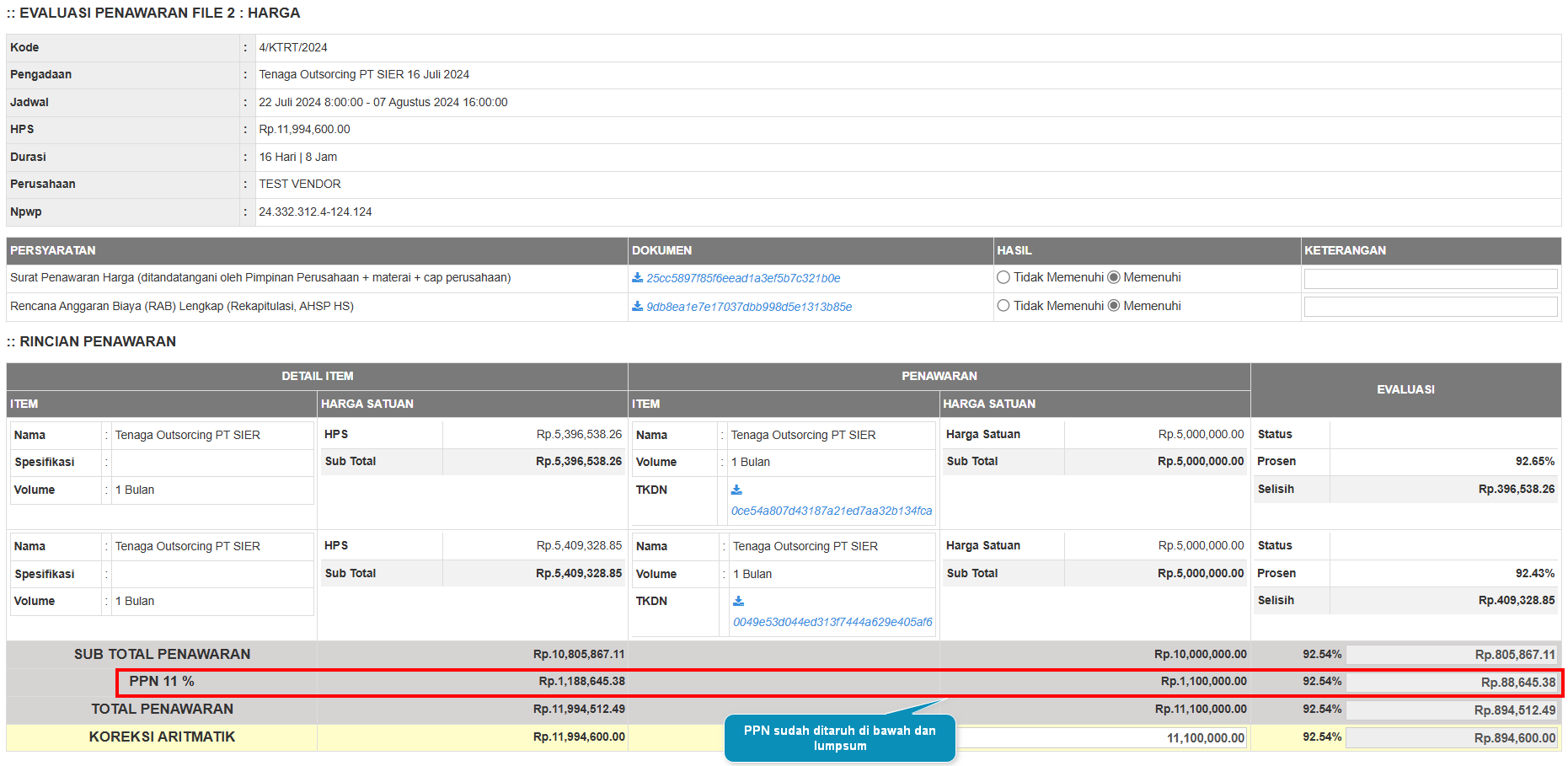Click Keterangan field for Surat Penawaran Harga

pos(1430,279)
